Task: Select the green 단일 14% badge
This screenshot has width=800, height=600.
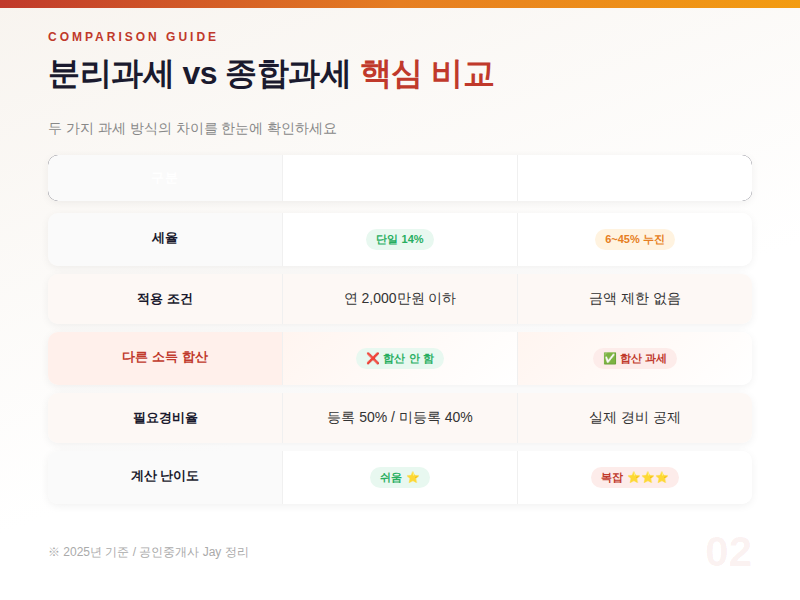Action: (x=399, y=238)
